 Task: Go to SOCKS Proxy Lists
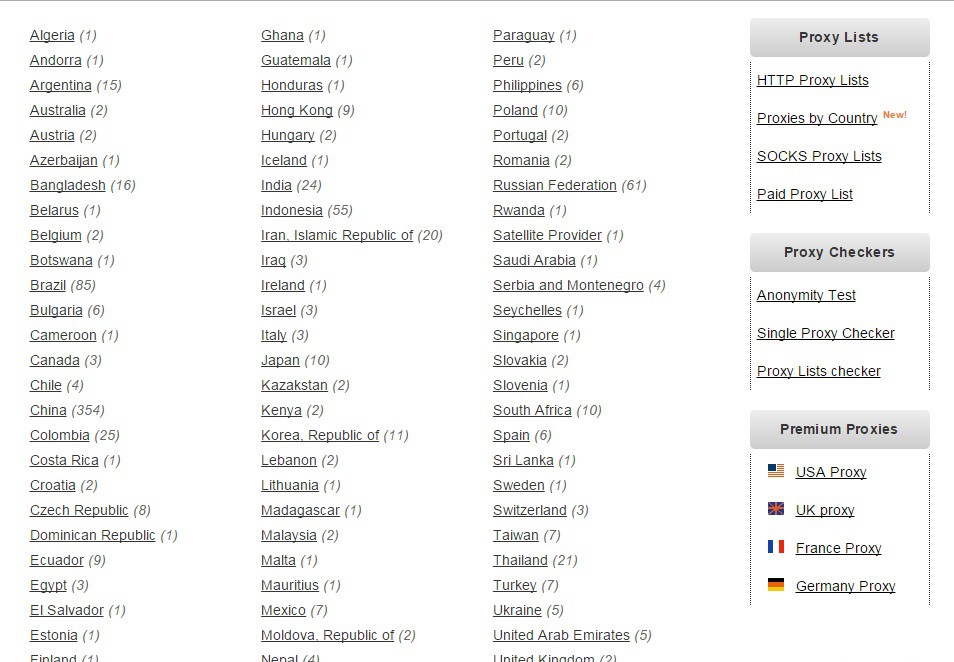819,156
